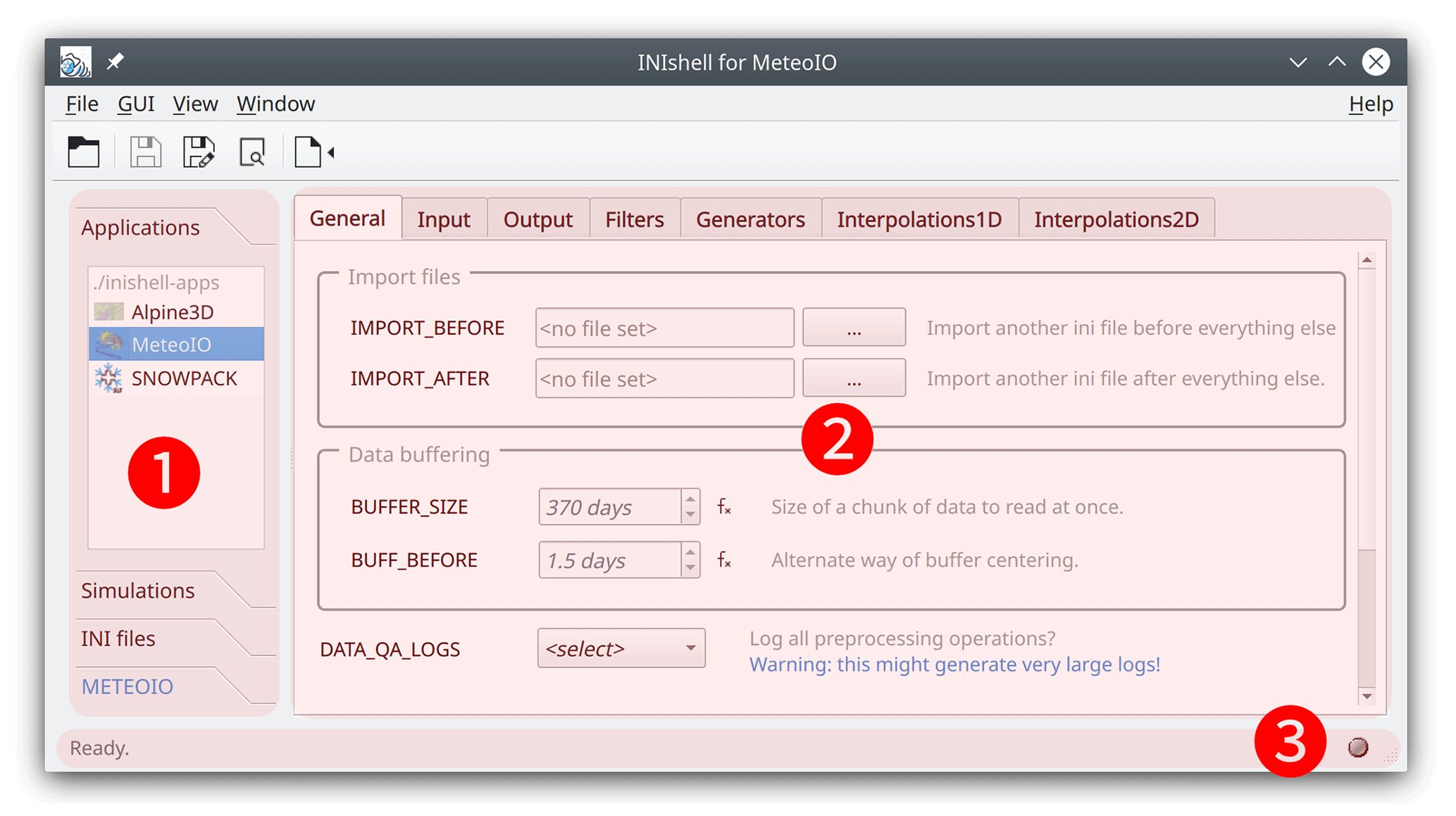Click the preview file toolbar icon

click(x=252, y=152)
